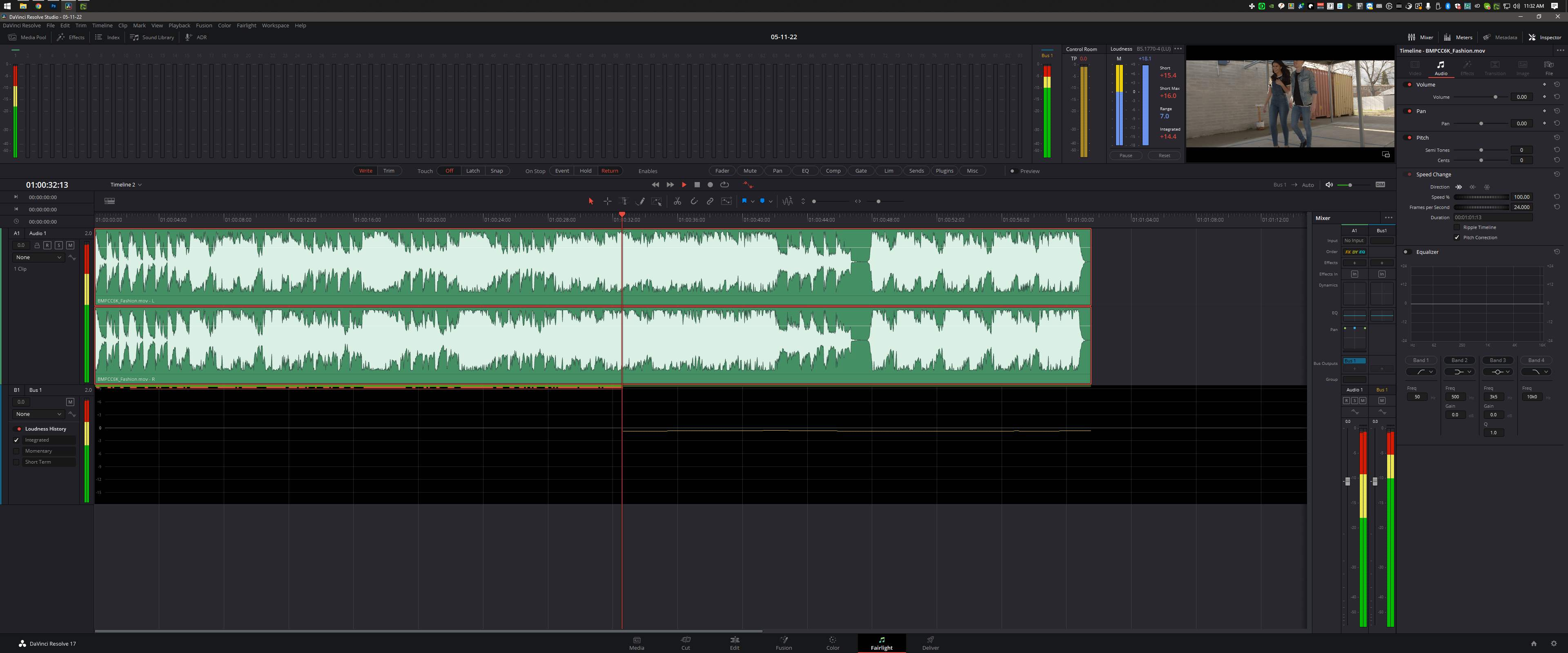Screen dimensions: 1568x653
Task: Click the automation toggle icon near transport
Action: pos(748,184)
